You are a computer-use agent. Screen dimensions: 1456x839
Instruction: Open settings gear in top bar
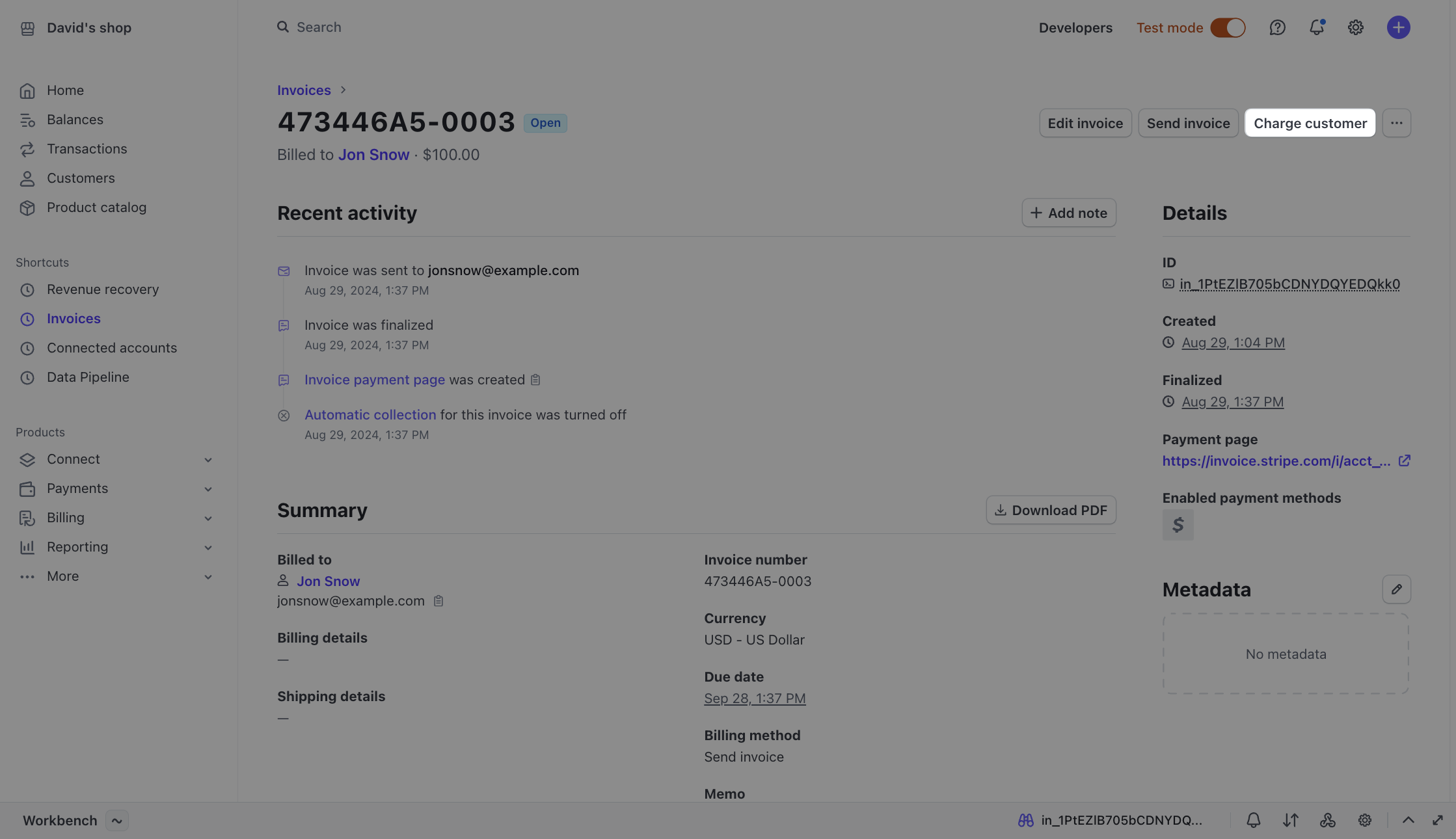tap(1356, 27)
